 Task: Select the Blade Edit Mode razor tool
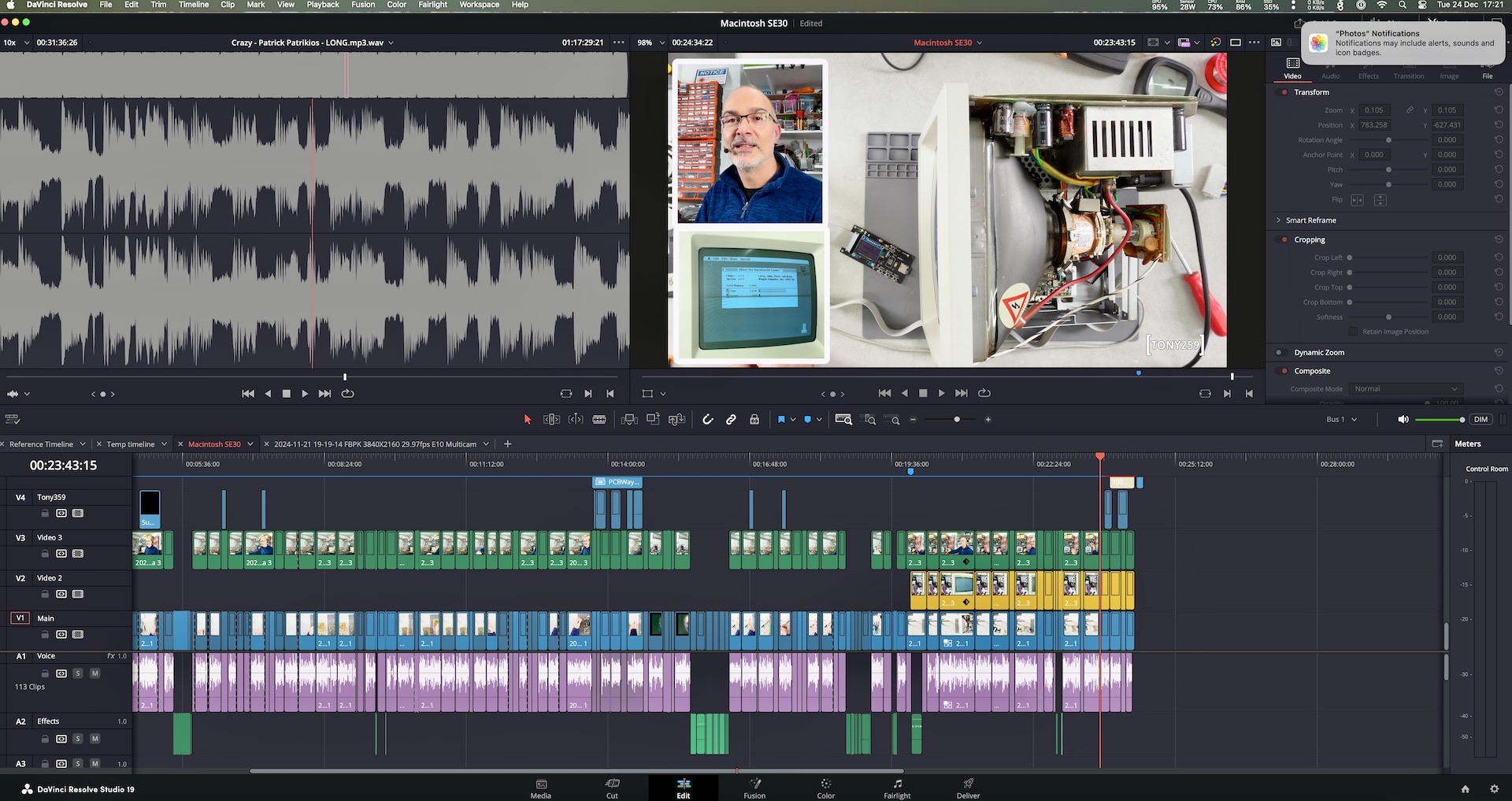coord(599,420)
